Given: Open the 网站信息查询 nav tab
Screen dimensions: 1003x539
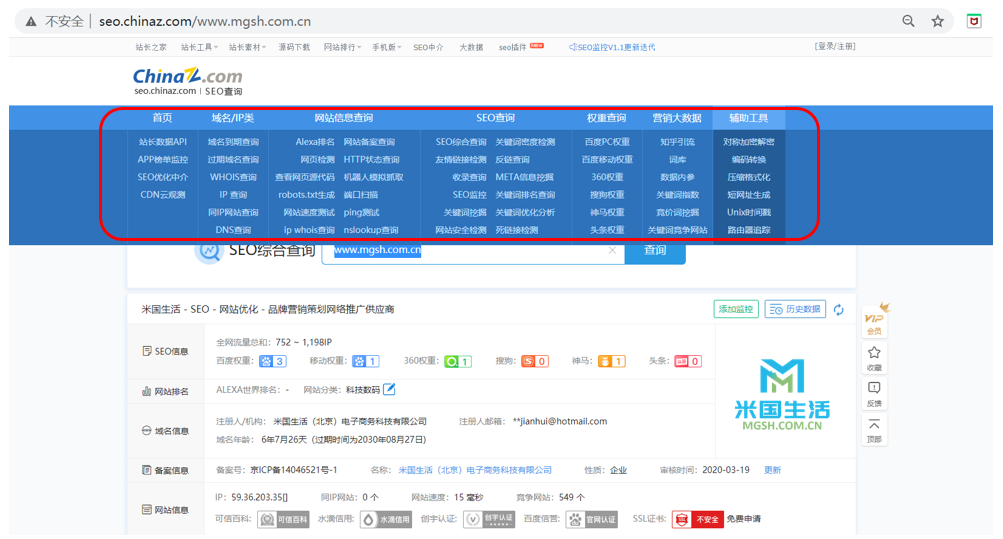Looking at the screenshot, I should (x=344, y=118).
